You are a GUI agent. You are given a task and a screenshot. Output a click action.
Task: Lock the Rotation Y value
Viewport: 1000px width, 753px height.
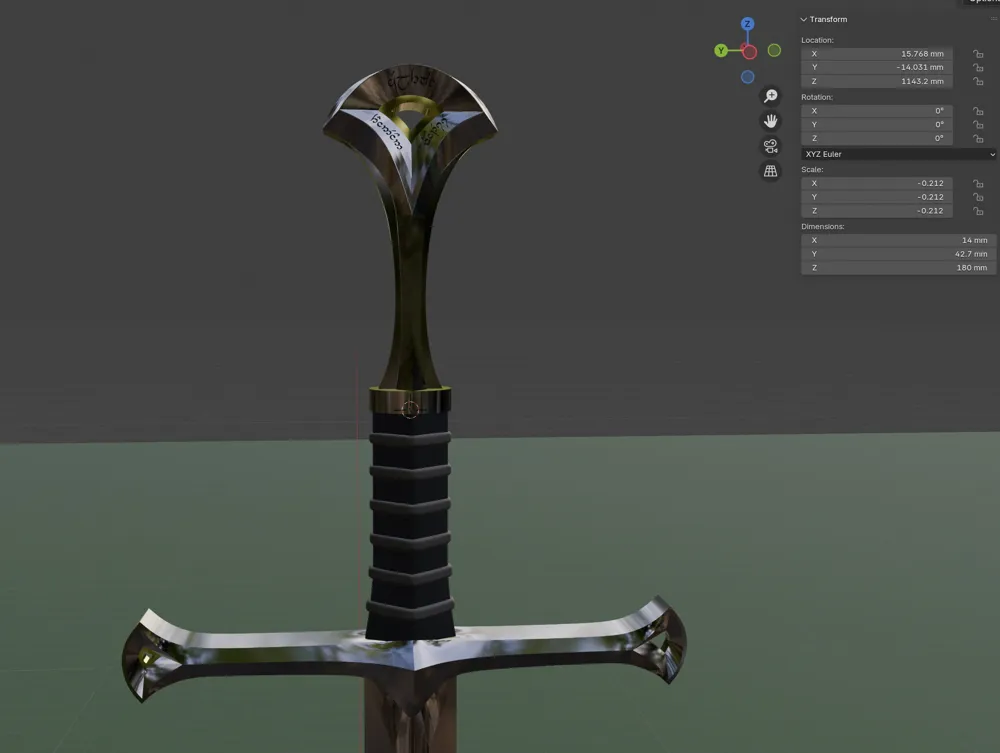tap(978, 125)
